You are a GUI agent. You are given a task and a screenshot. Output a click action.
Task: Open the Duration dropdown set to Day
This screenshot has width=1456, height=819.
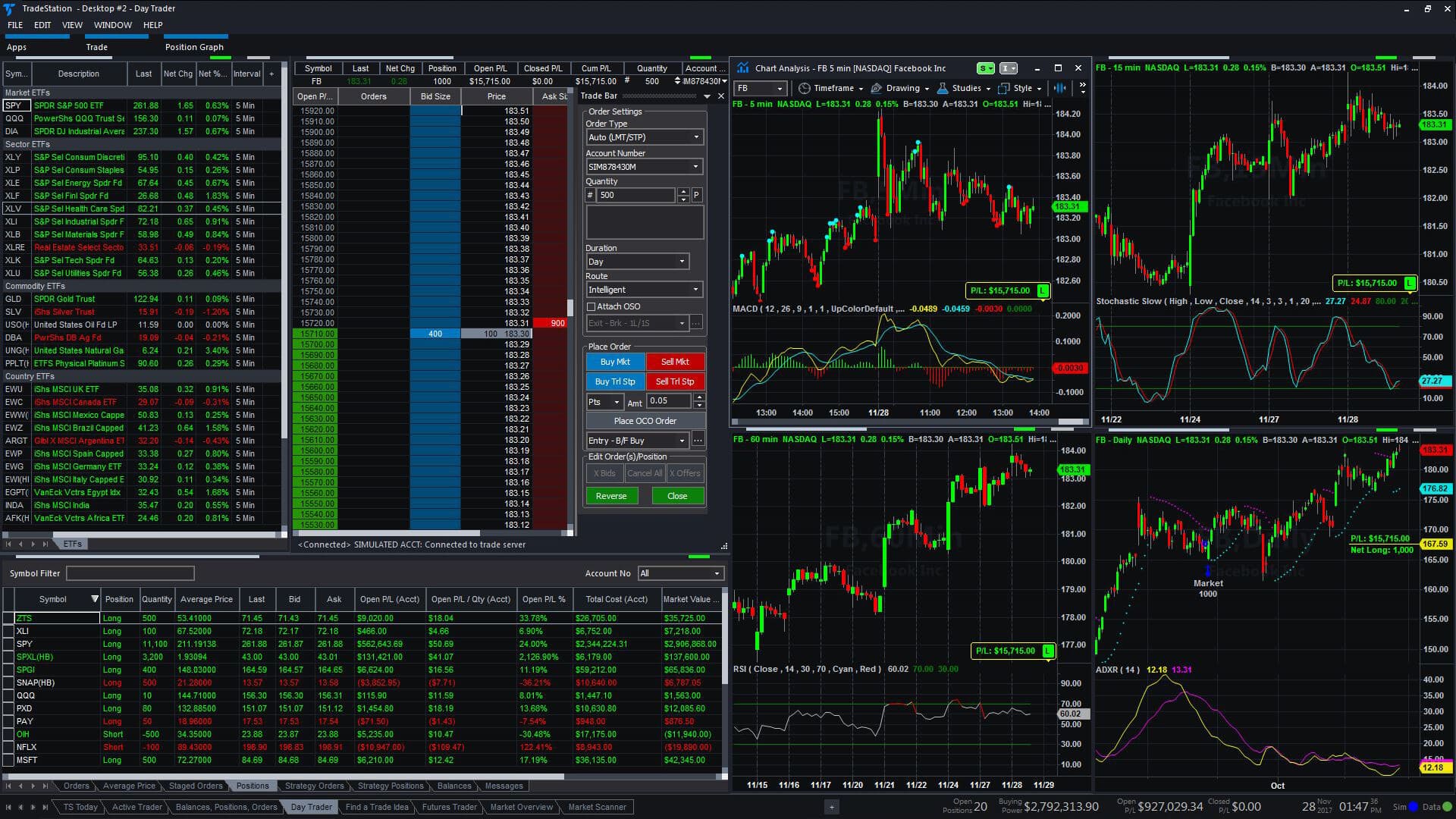637,261
